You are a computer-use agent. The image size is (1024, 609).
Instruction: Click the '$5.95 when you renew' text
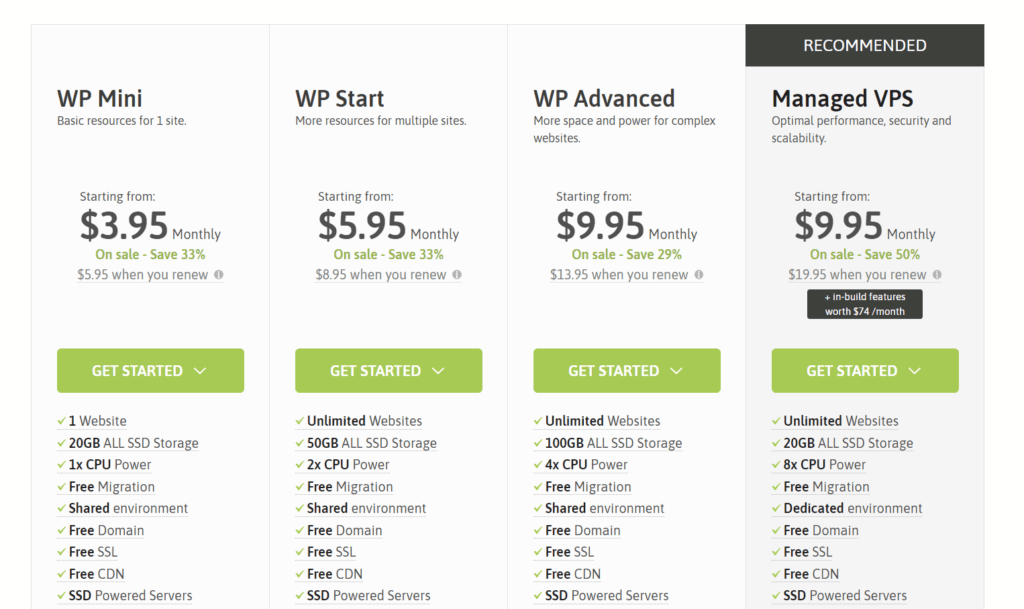[142, 275]
